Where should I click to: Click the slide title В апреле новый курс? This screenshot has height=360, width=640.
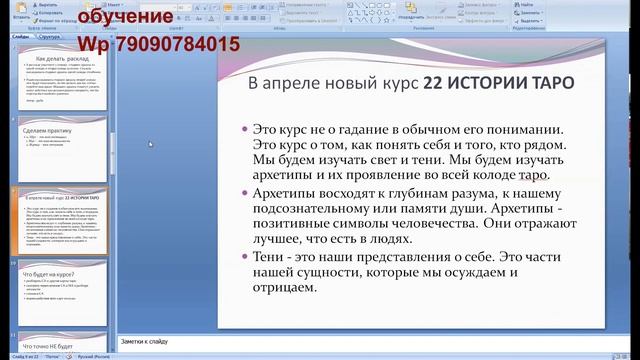click(x=411, y=83)
